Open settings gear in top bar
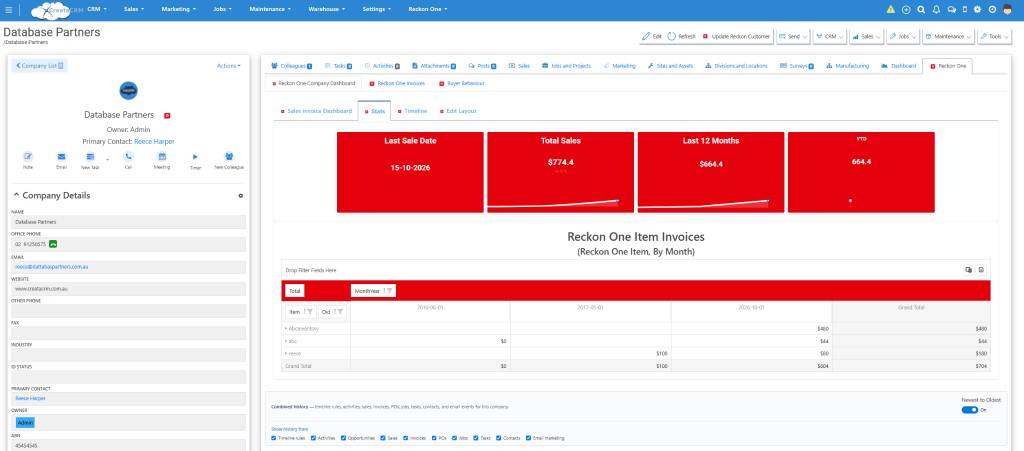 (x=978, y=10)
